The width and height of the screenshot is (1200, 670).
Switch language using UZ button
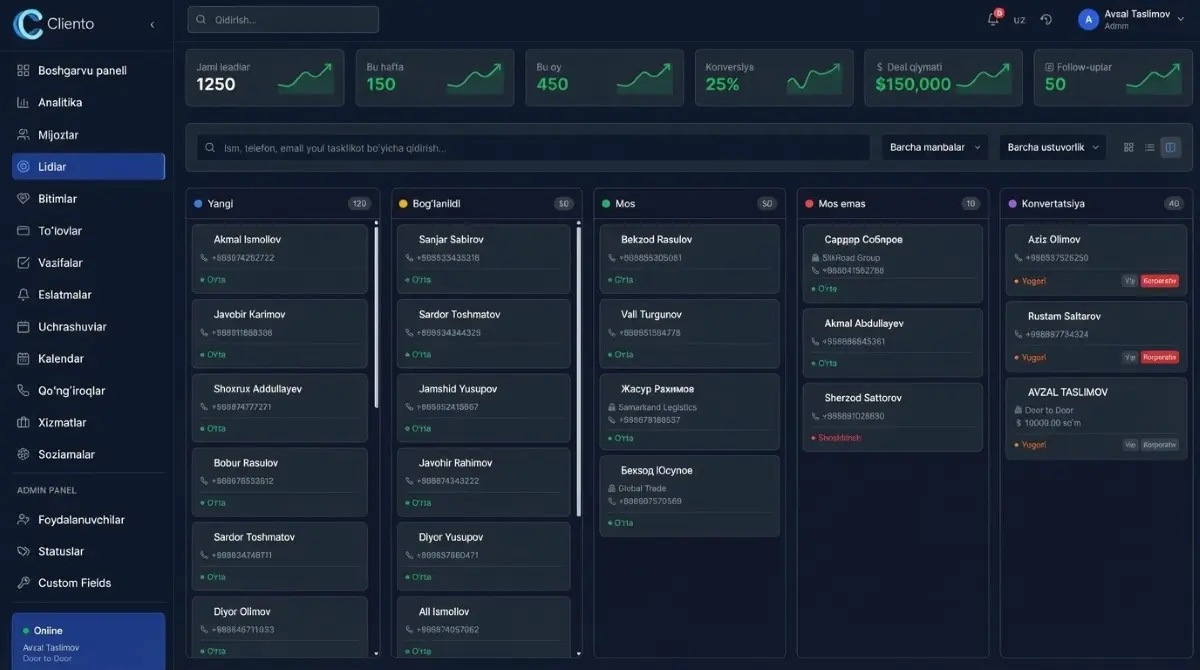point(1019,19)
